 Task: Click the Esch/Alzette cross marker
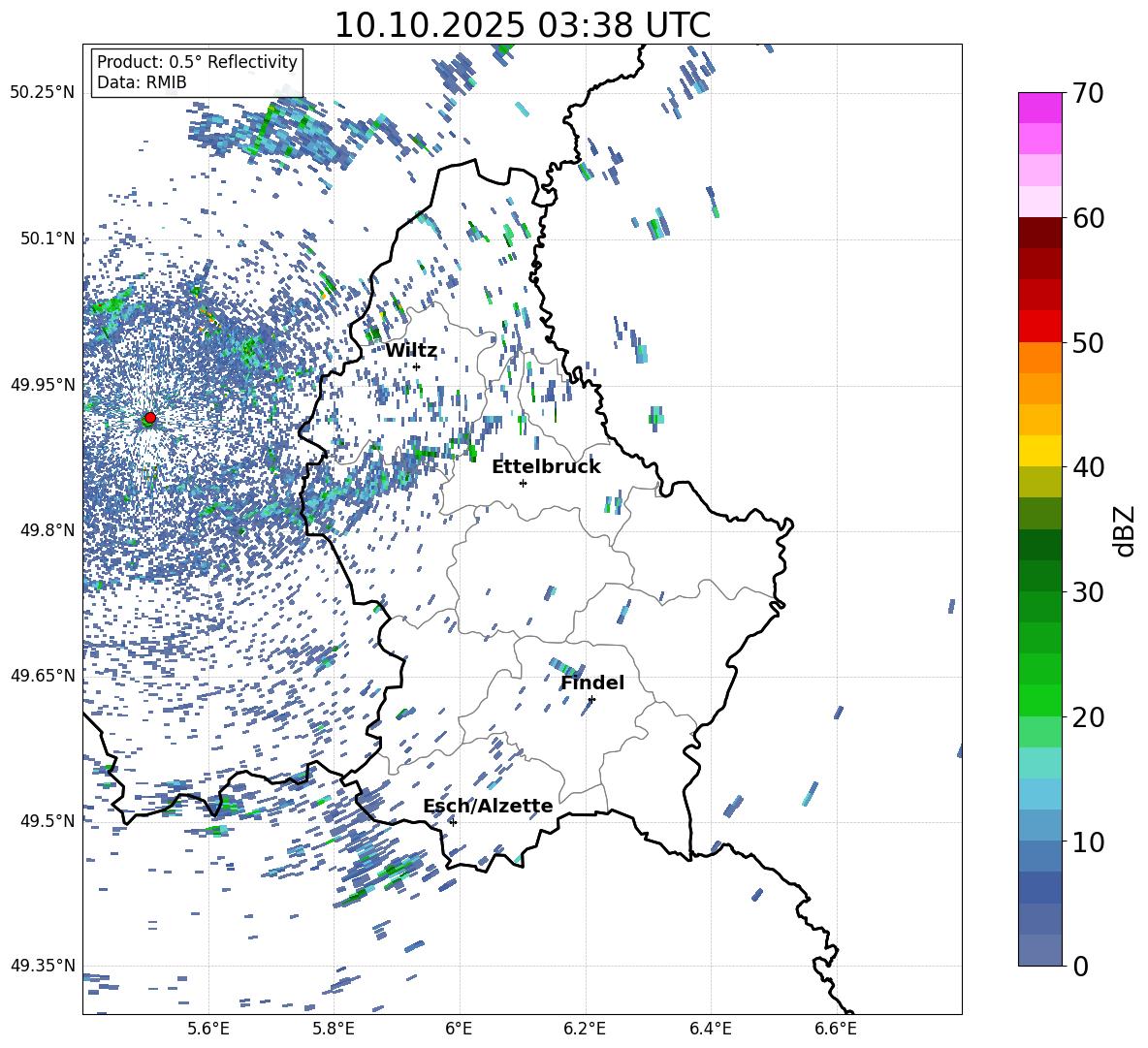[x=453, y=822]
